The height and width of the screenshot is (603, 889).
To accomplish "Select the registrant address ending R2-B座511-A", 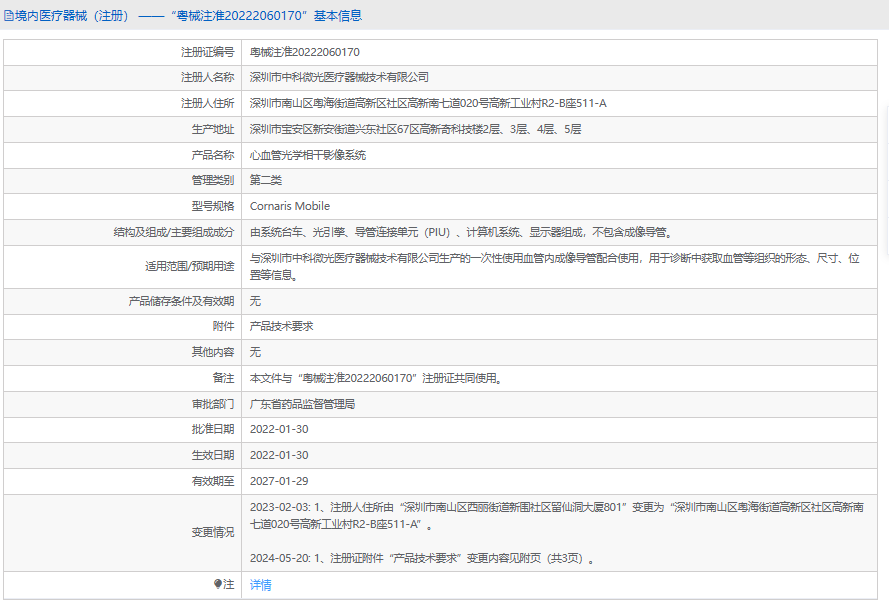I will 428,103.
